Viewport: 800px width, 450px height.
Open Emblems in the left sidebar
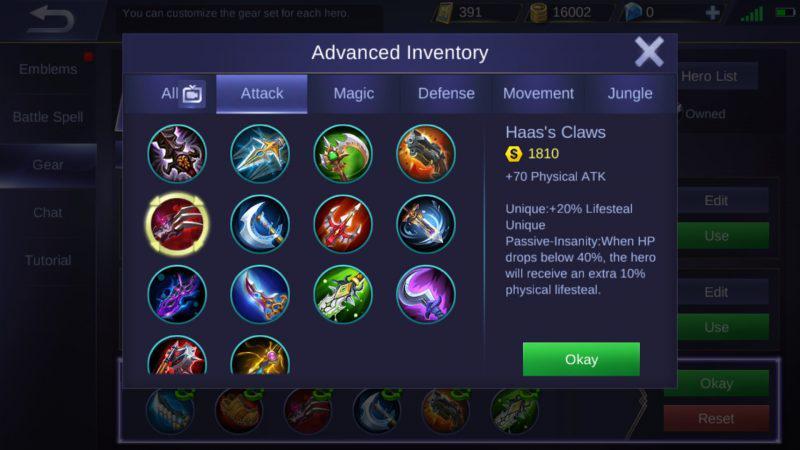click(48, 69)
